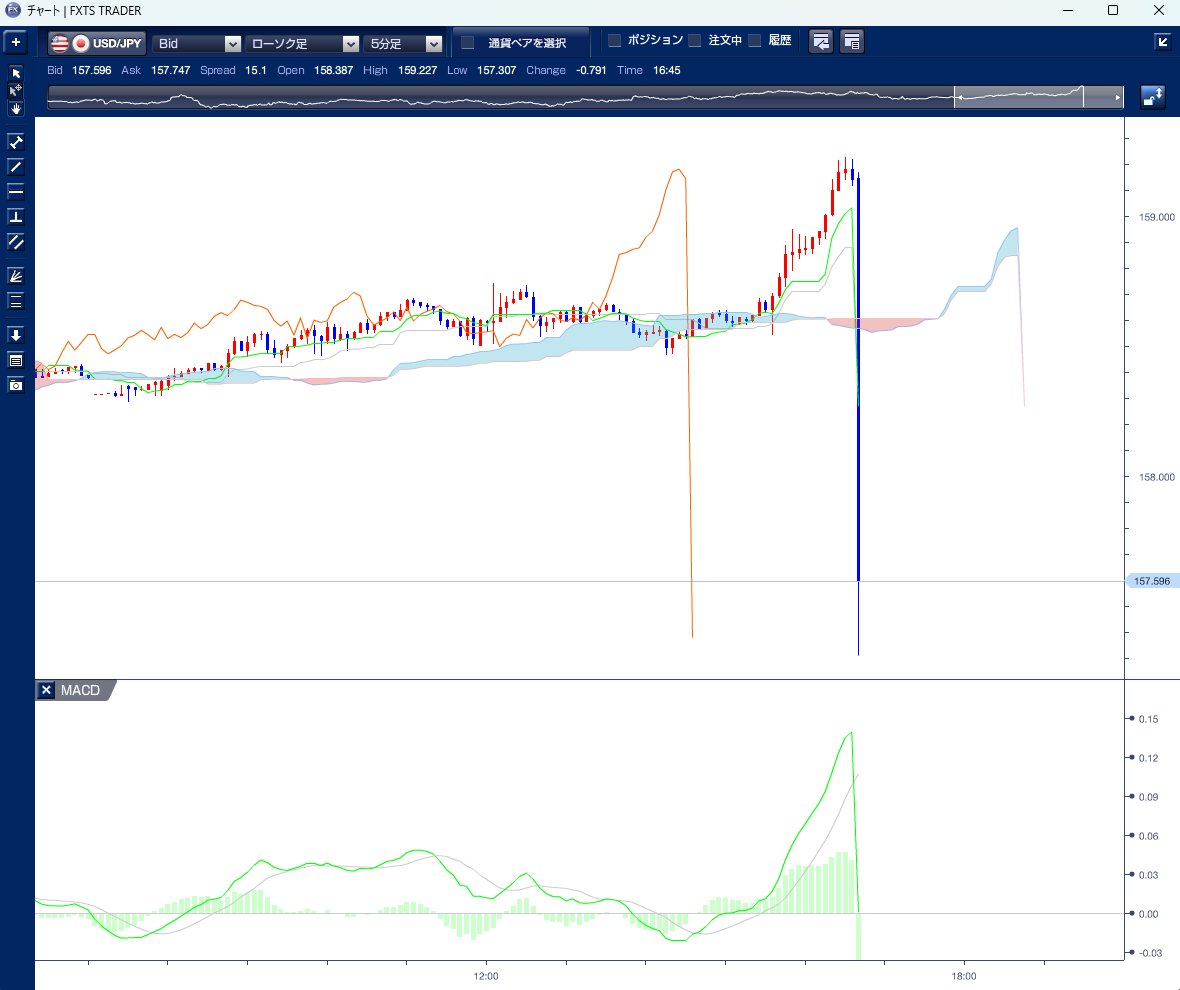Select the measure ruler tool
1180x990 pixels.
pos(16,141)
